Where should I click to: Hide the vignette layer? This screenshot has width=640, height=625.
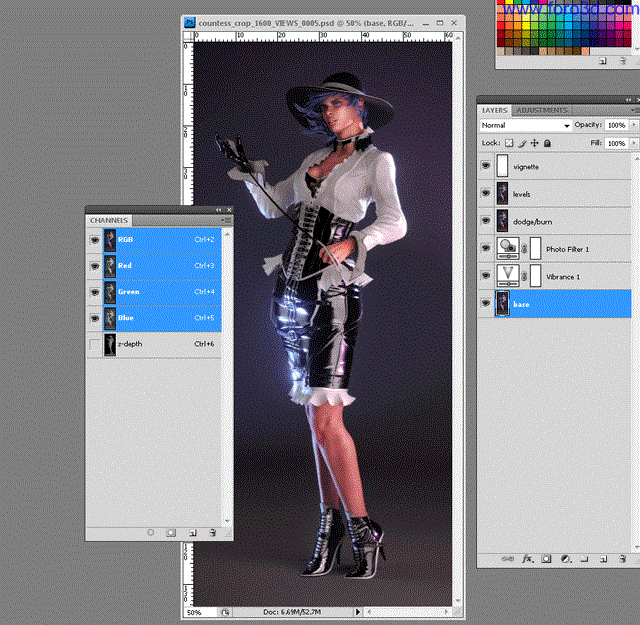[486, 166]
